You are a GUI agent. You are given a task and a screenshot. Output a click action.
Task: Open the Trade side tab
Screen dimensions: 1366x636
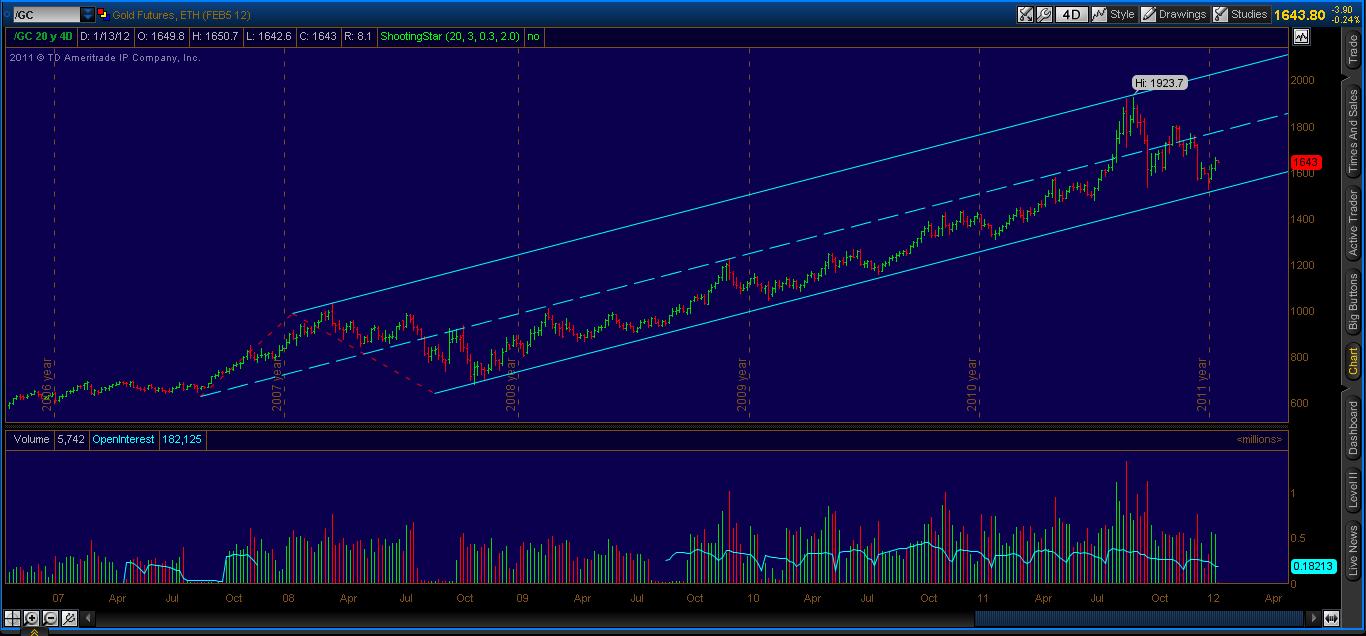pyautogui.click(x=1354, y=51)
